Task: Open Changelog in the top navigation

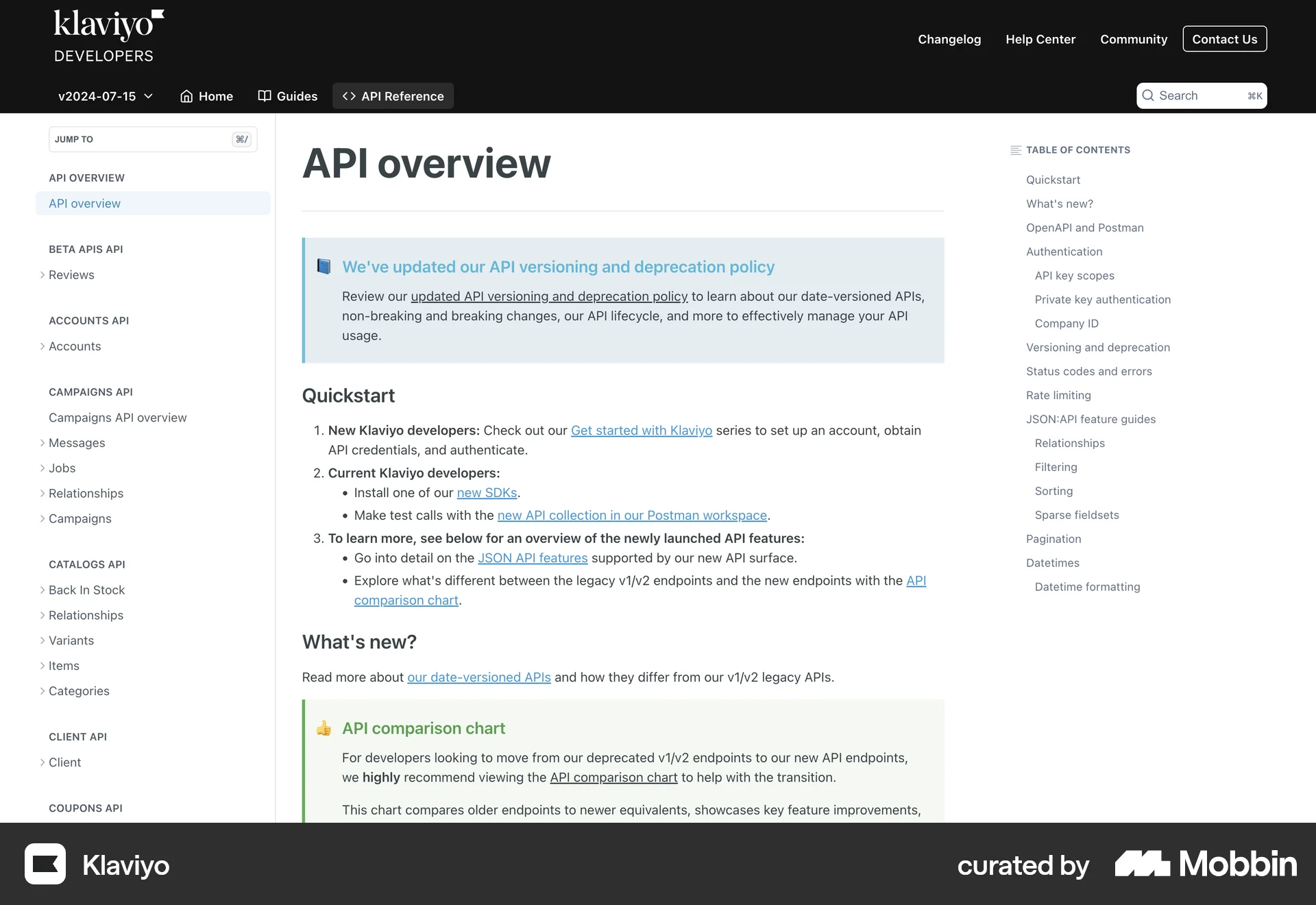Action: click(x=949, y=39)
